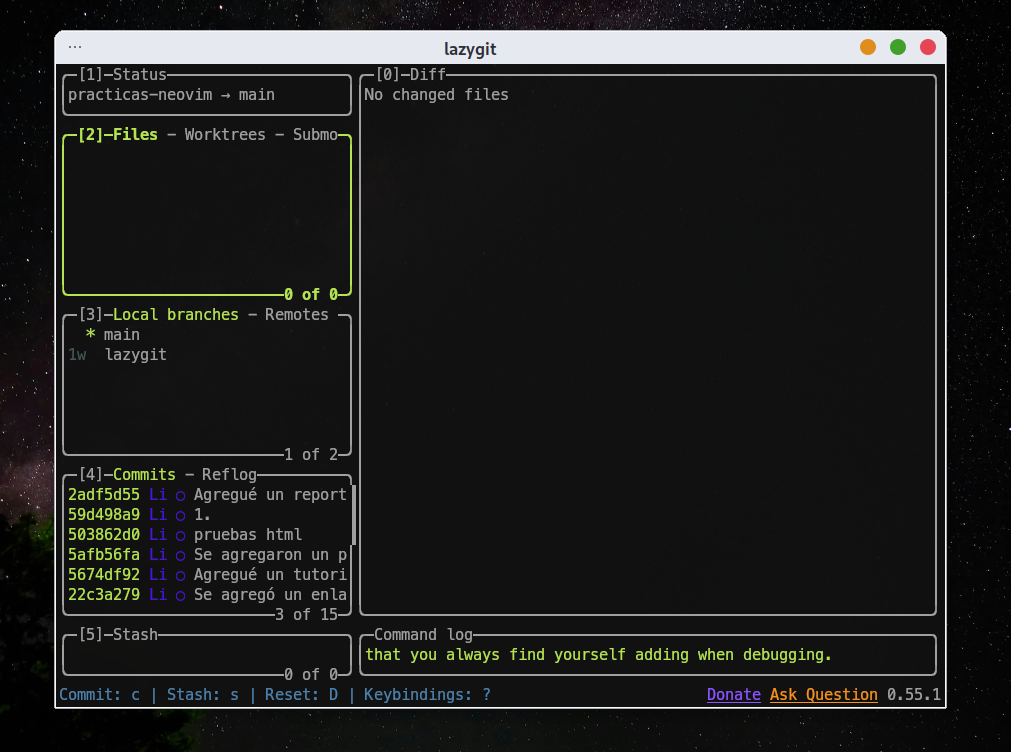Click the green maximize window button
1011x752 pixels.
pyautogui.click(x=898, y=47)
